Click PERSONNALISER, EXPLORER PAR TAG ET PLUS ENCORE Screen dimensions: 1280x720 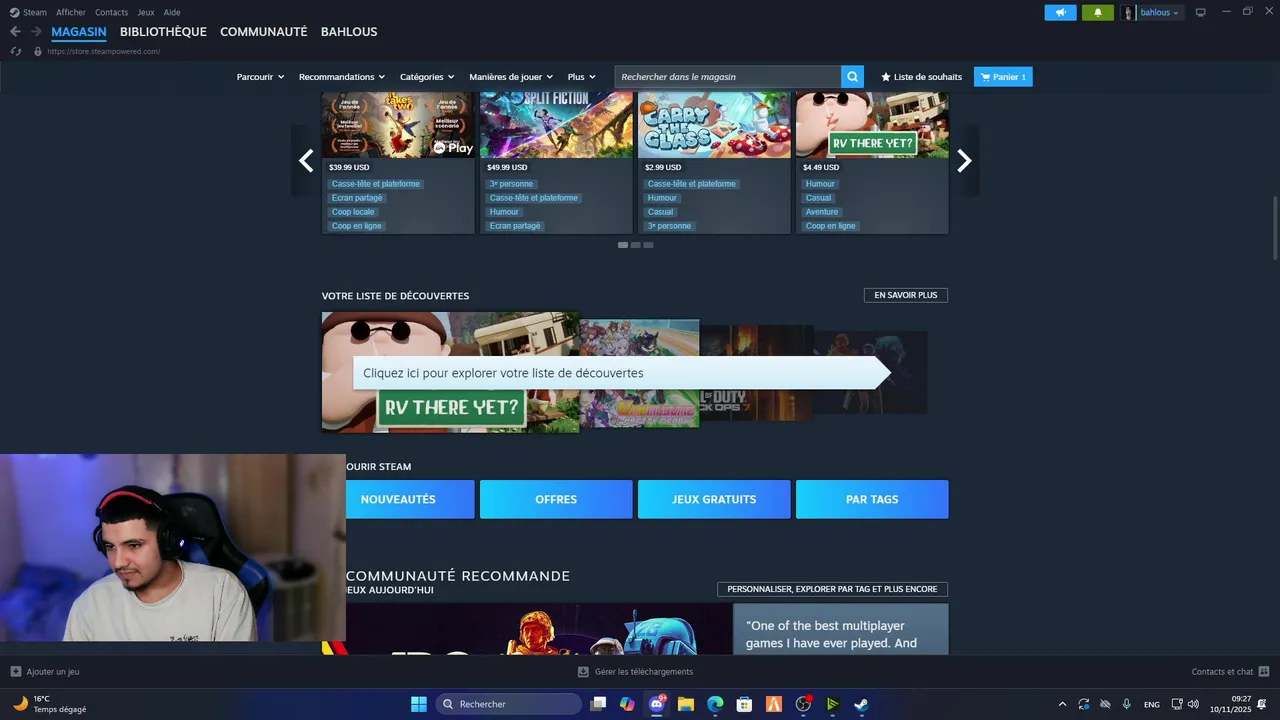832,589
